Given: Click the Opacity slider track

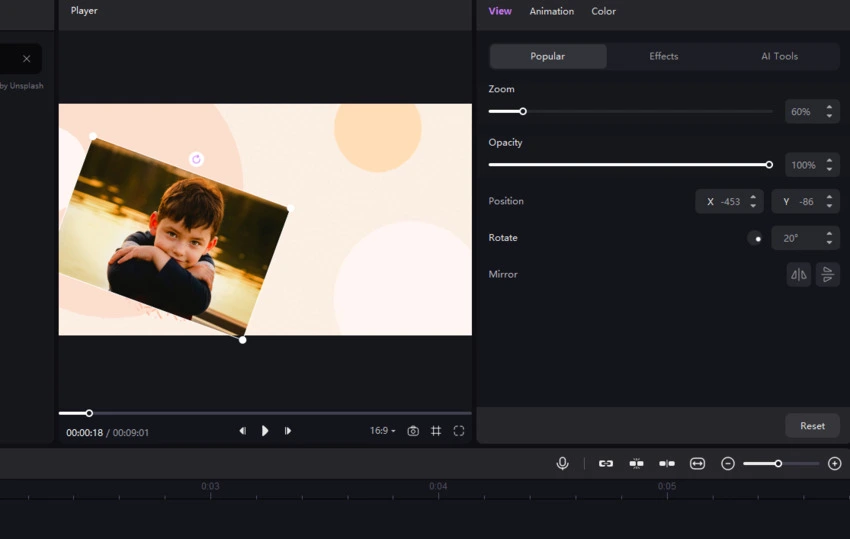Looking at the screenshot, I should point(628,165).
